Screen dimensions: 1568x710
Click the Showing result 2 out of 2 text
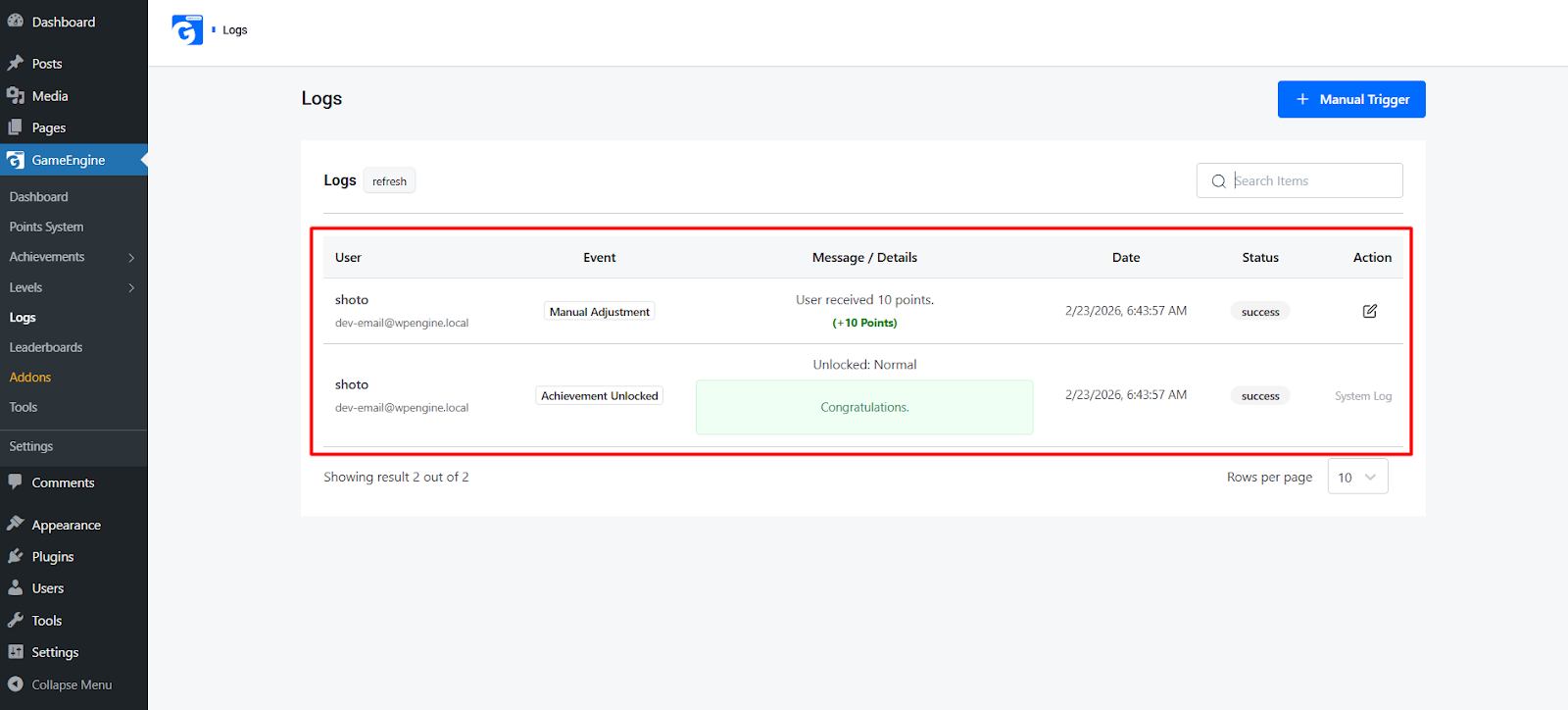pyautogui.click(x=396, y=477)
